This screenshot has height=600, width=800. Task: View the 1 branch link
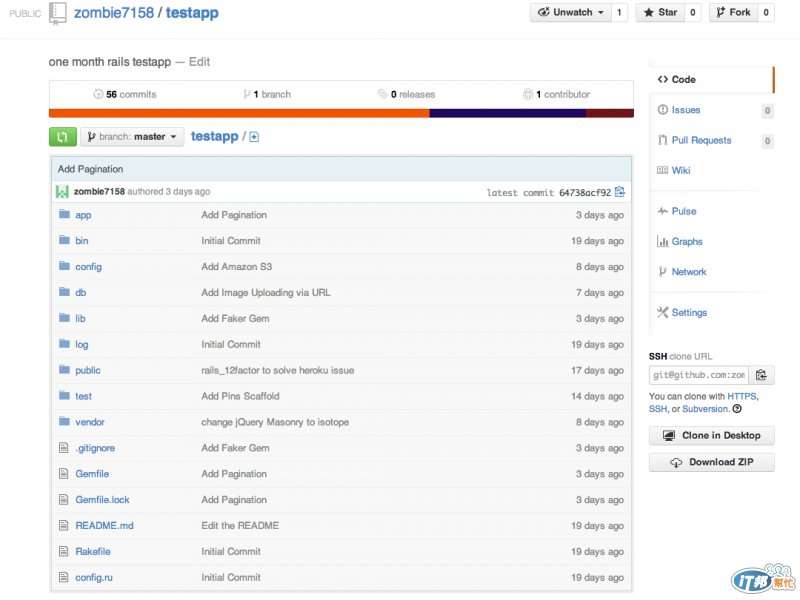pos(267,94)
